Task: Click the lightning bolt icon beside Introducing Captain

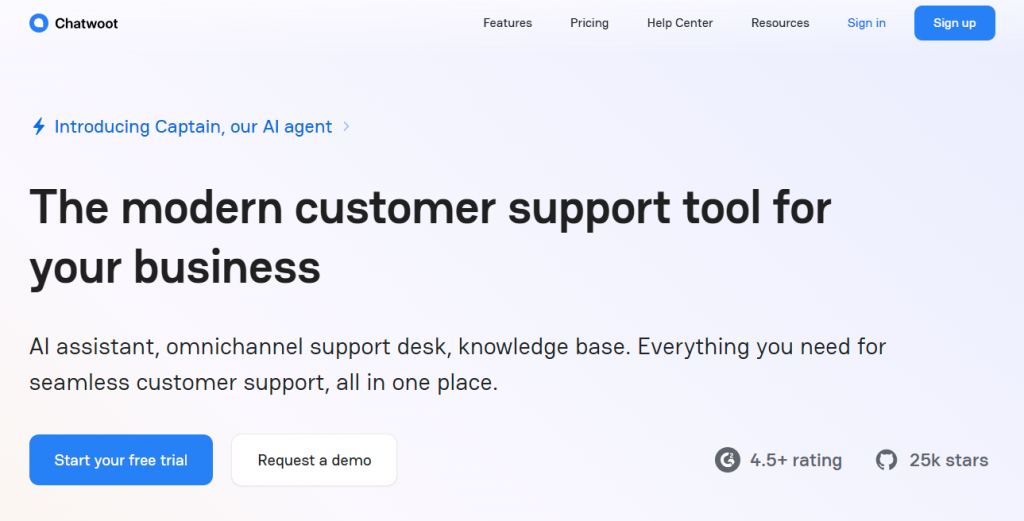Action: 39,126
